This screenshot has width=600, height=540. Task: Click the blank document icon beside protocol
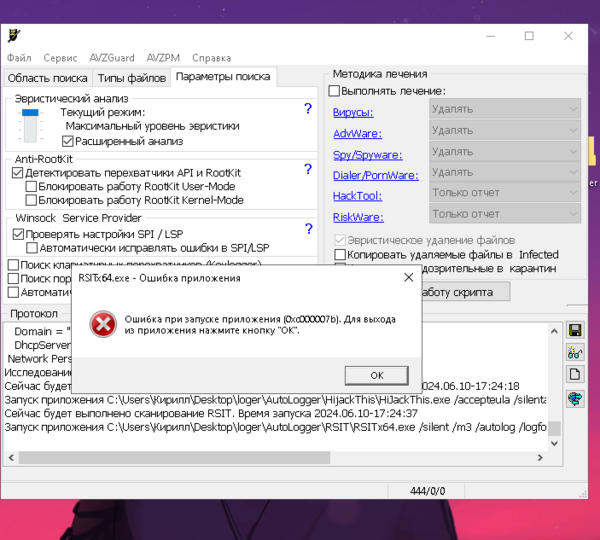pyautogui.click(x=575, y=374)
